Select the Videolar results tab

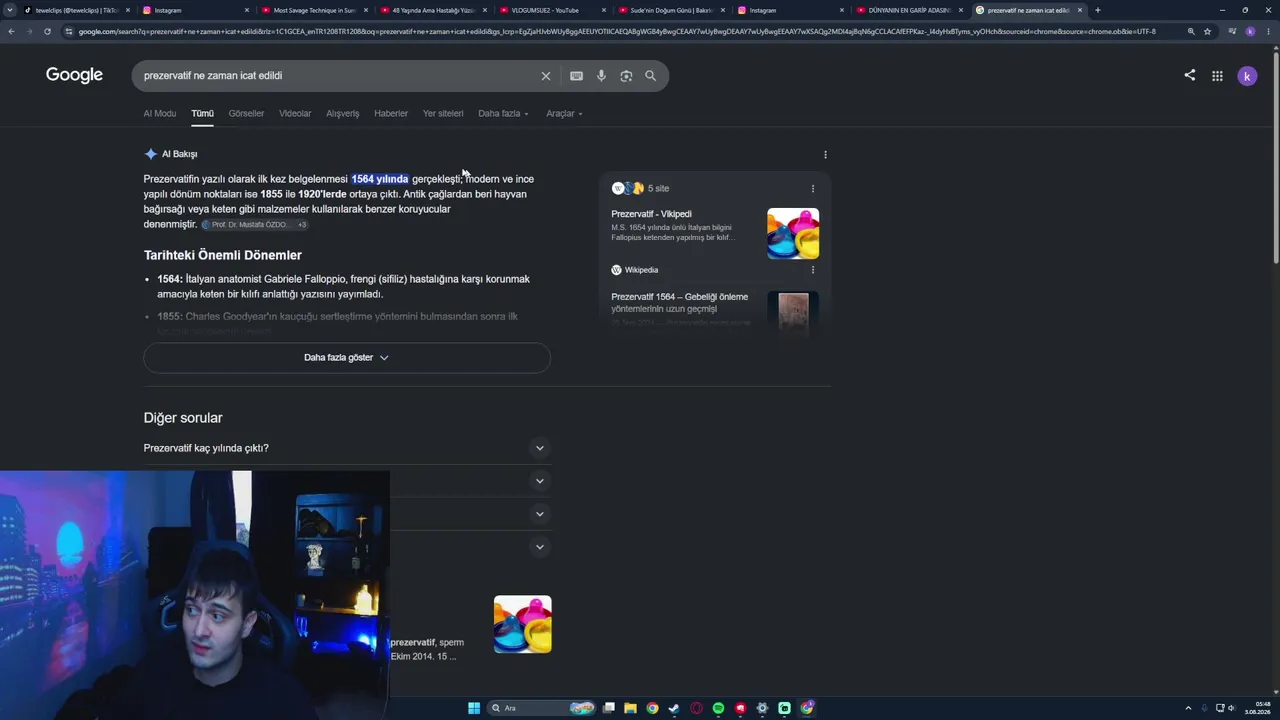(295, 113)
